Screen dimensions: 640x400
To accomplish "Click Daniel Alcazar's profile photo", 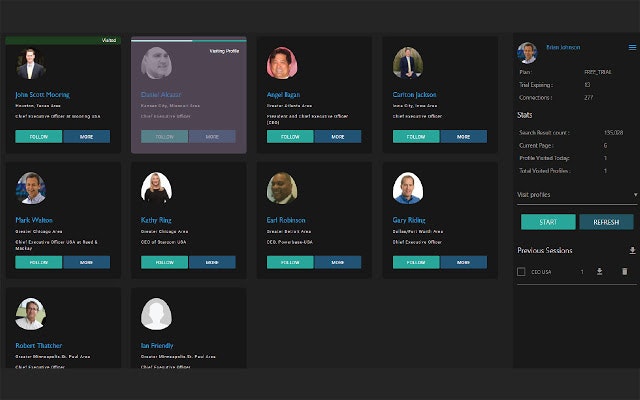I will [x=156, y=63].
